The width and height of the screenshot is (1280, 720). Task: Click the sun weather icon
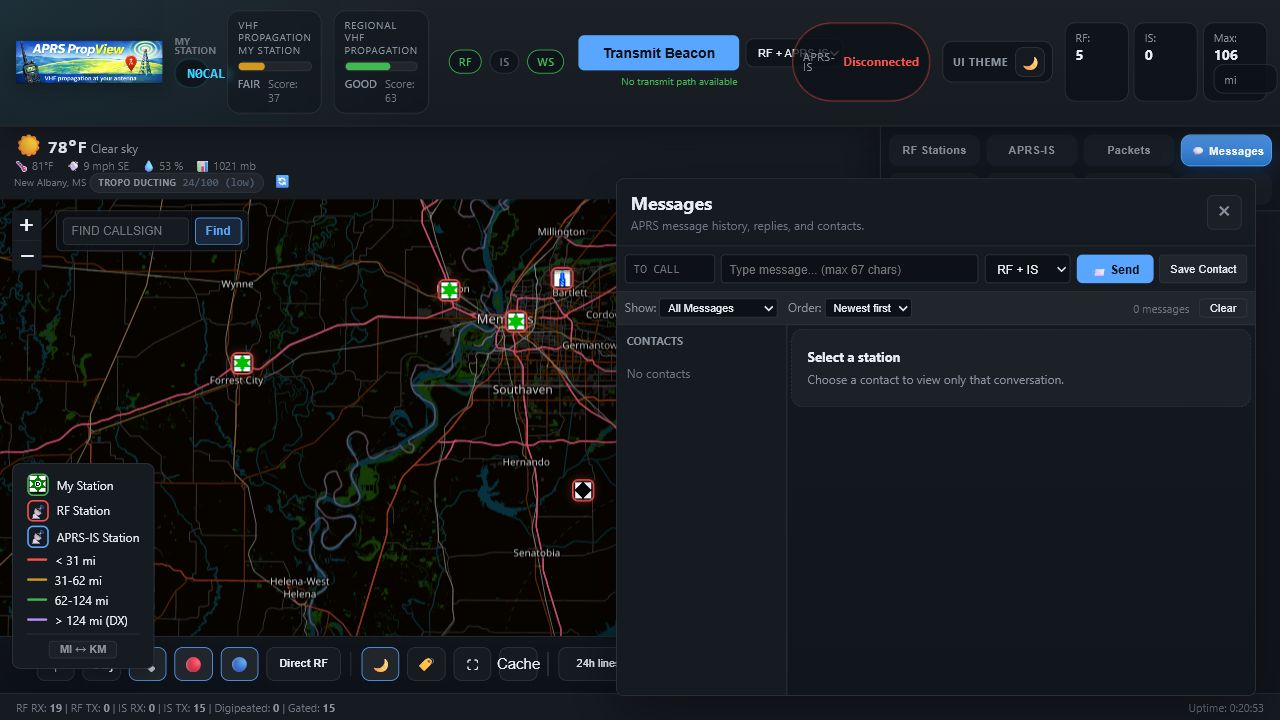(x=29, y=146)
